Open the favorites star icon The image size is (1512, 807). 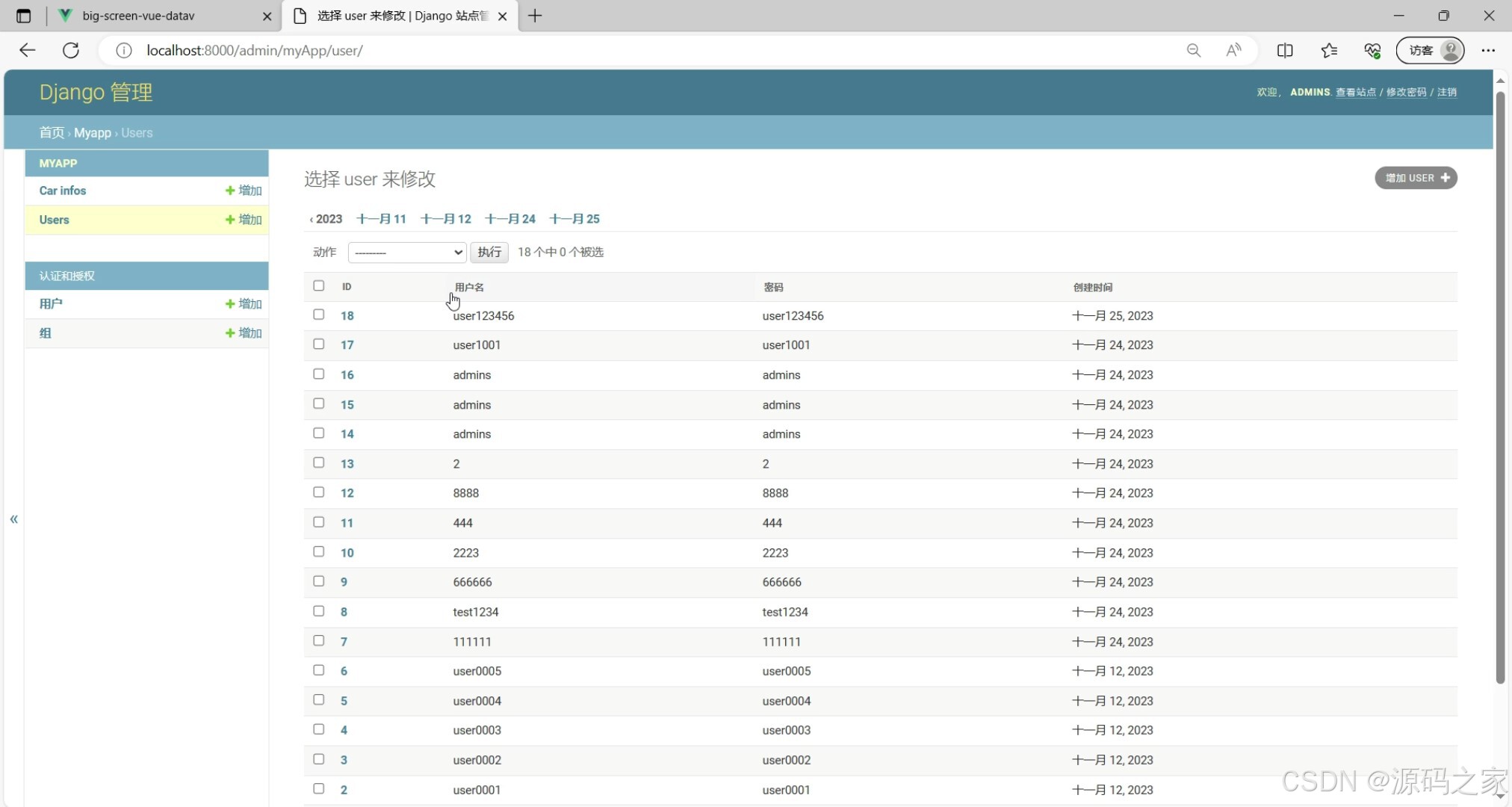tap(1328, 50)
